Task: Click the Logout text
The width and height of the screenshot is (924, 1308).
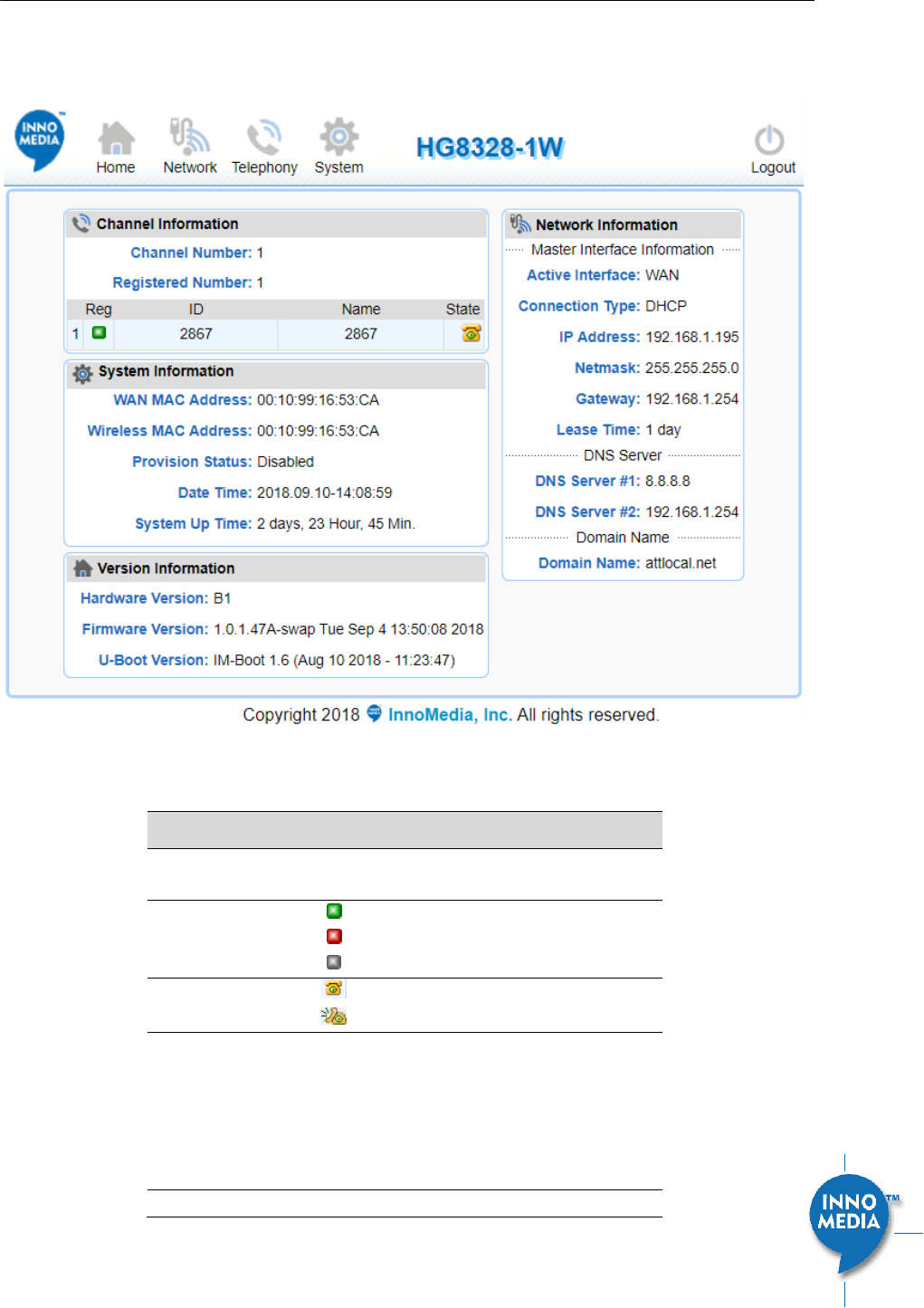Action: click(x=773, y=167)
